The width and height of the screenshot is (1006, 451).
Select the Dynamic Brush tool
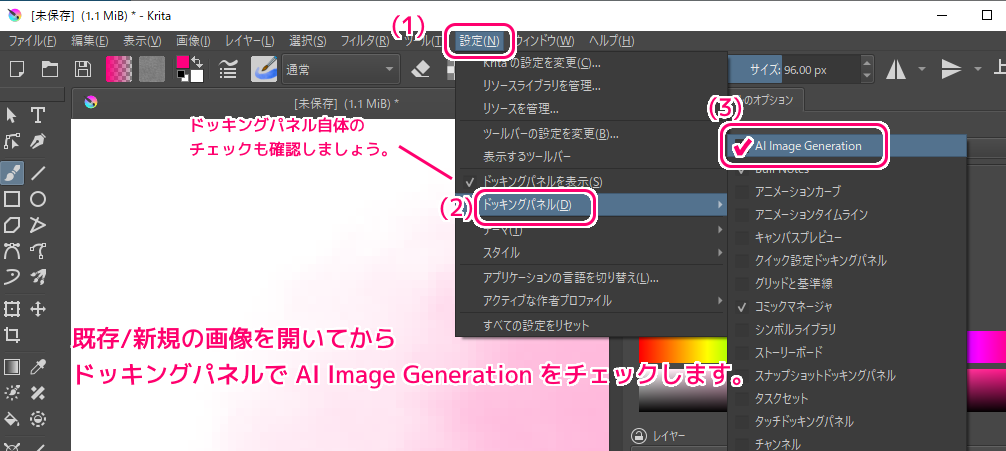[x=12, y=277]
